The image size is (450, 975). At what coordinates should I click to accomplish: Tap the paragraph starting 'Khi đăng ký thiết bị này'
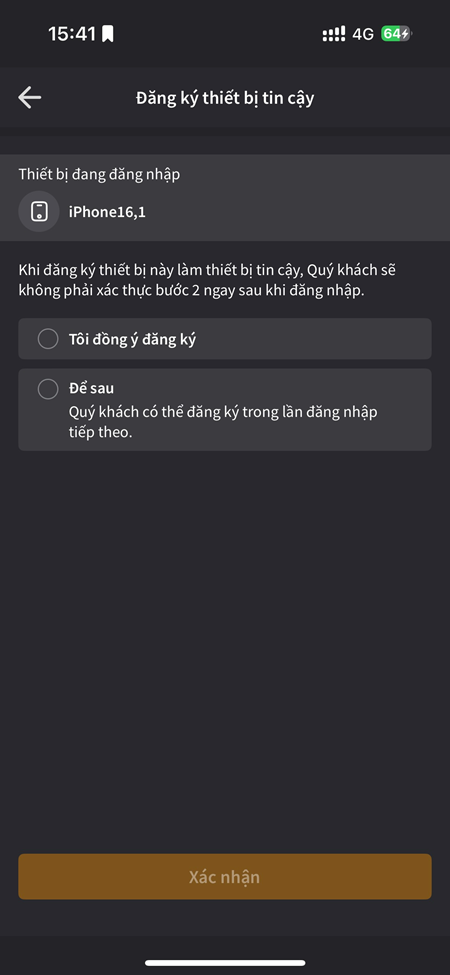pos(207,280)
